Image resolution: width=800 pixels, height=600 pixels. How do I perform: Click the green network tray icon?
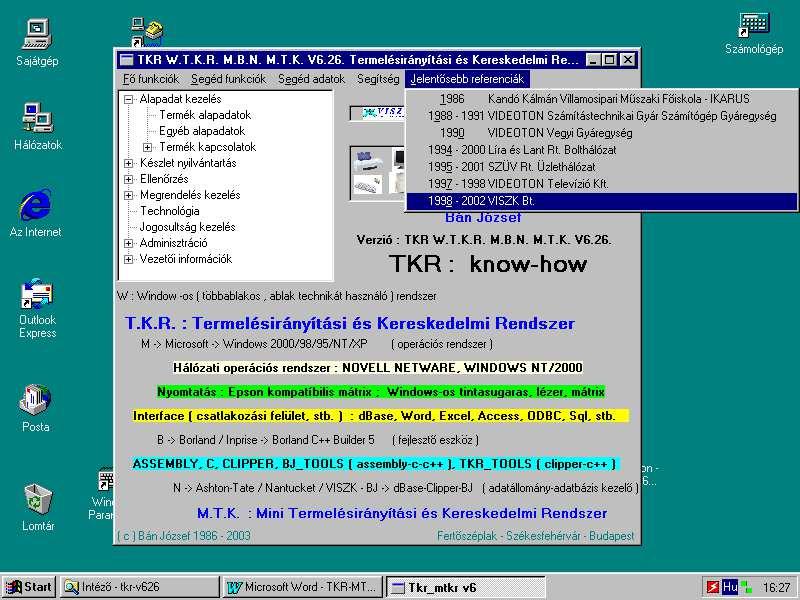coord(746,587)
